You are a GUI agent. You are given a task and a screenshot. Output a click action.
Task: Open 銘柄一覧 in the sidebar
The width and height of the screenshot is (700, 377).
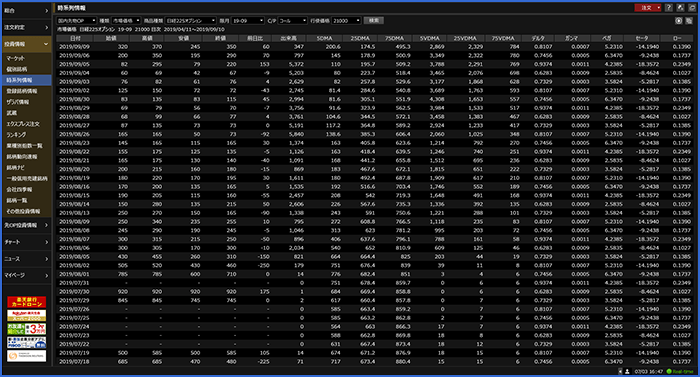(26, 201)
